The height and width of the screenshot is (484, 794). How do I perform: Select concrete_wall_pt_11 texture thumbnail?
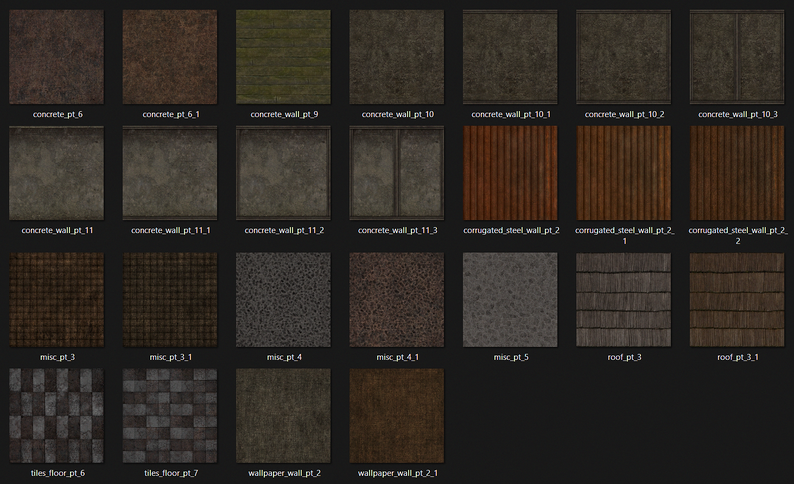click(x=56, y=173)
